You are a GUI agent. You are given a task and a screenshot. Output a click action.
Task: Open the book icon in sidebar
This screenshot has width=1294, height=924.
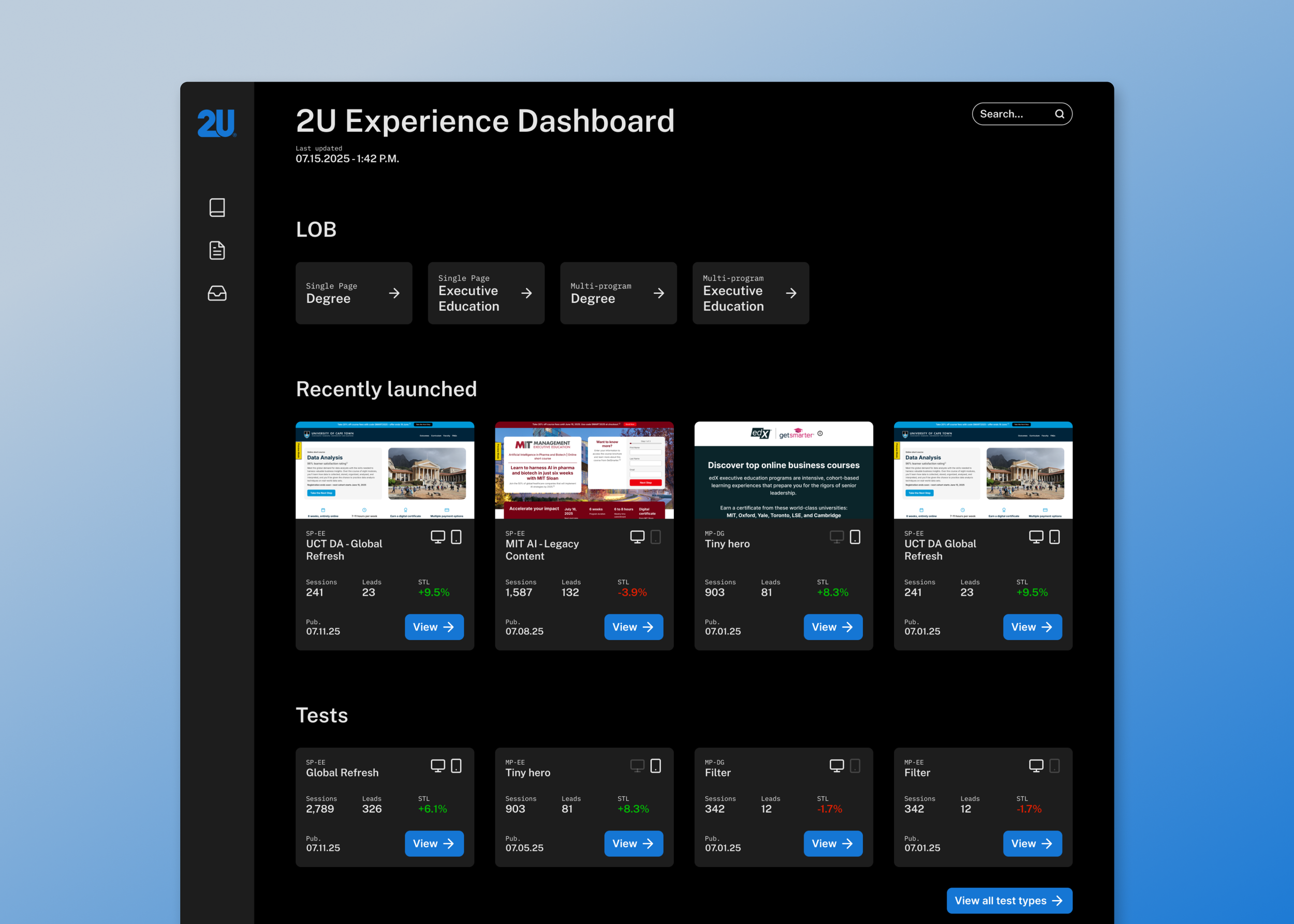pos(217,207)
